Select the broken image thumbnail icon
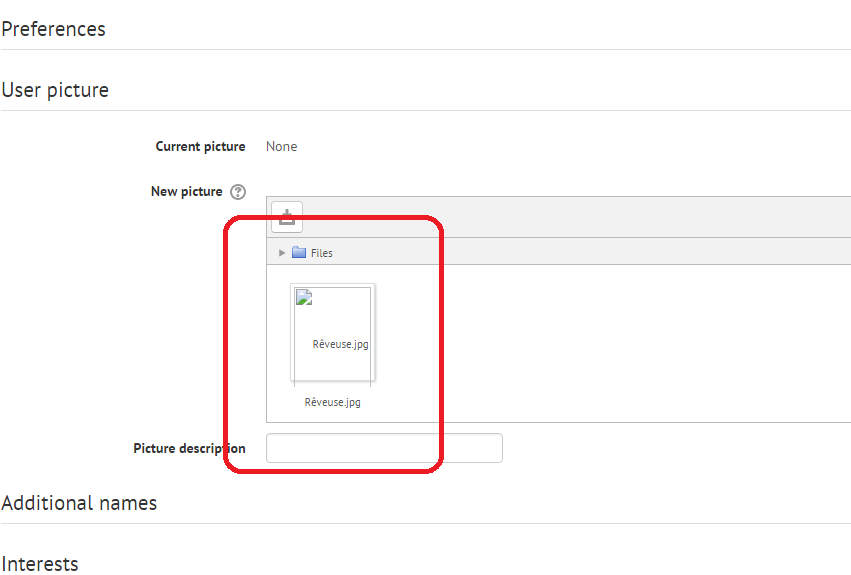This screenshot has height=575, width=851. 304,297
